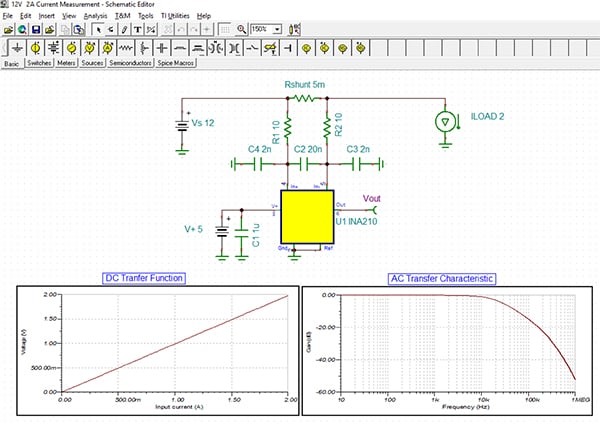Open the Help menu
The image size is (600, 429).
pyautogui.click(x=204, y=16)
